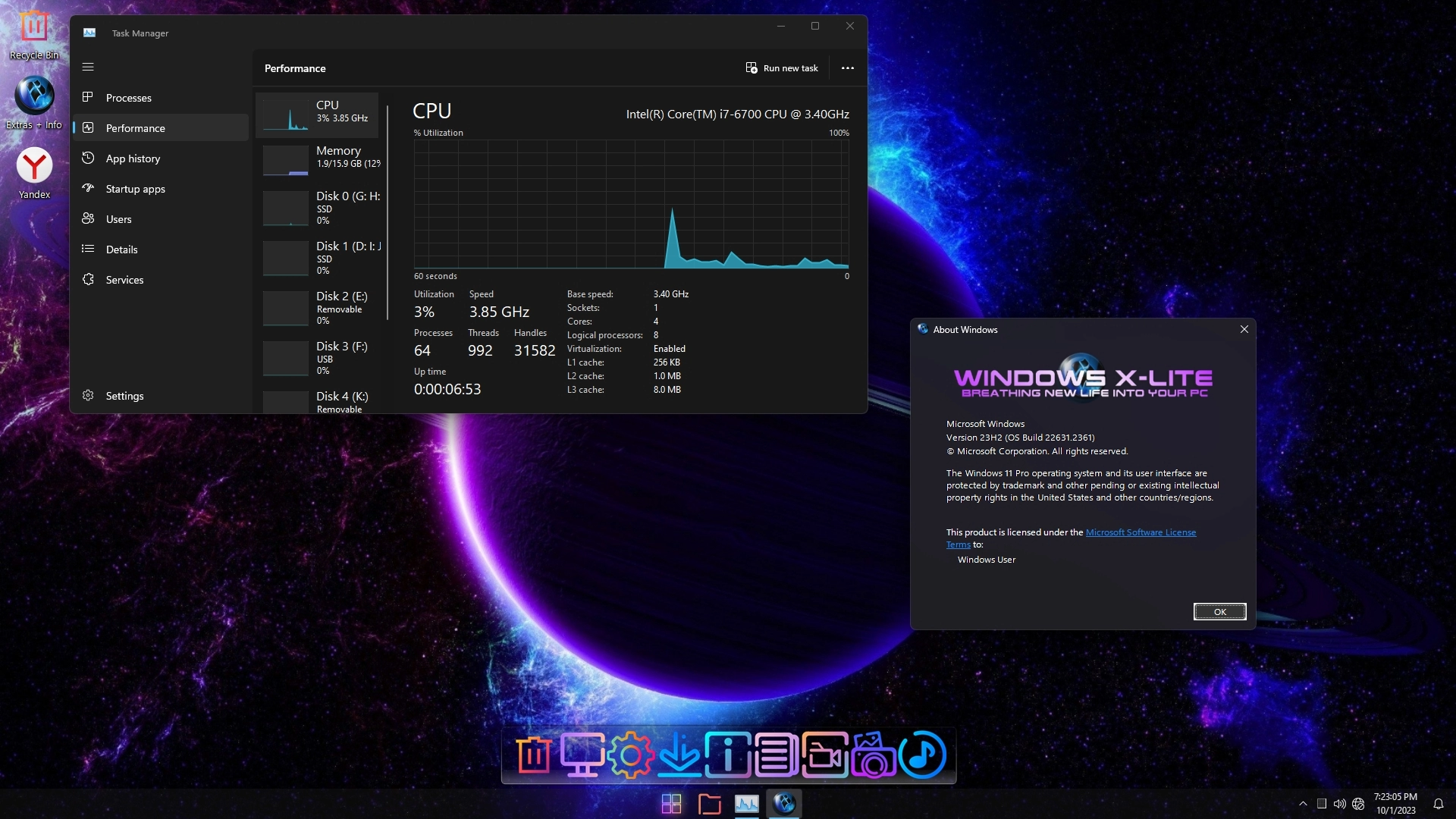Select the Details tab in sidebar
1456x819 pixels.
pos(121,249)
